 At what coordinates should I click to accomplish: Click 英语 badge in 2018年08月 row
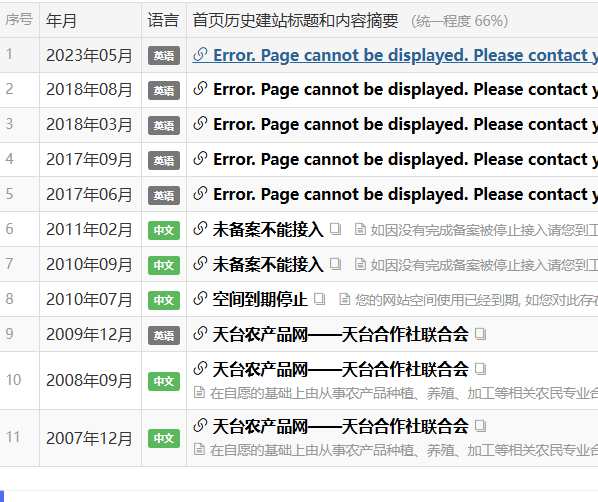[164, 90]
